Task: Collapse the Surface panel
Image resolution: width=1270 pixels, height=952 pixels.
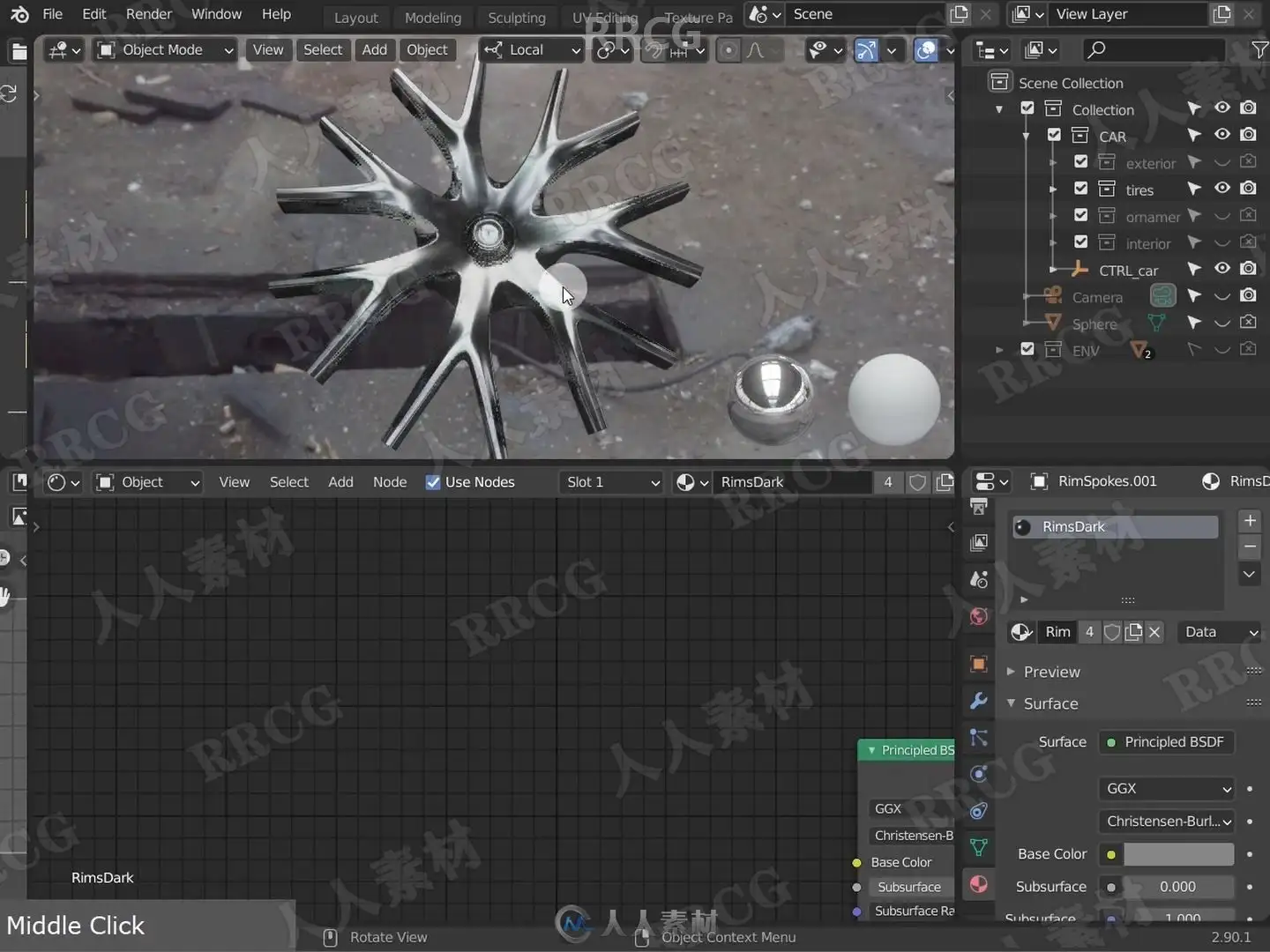Action: [1050, 703]
